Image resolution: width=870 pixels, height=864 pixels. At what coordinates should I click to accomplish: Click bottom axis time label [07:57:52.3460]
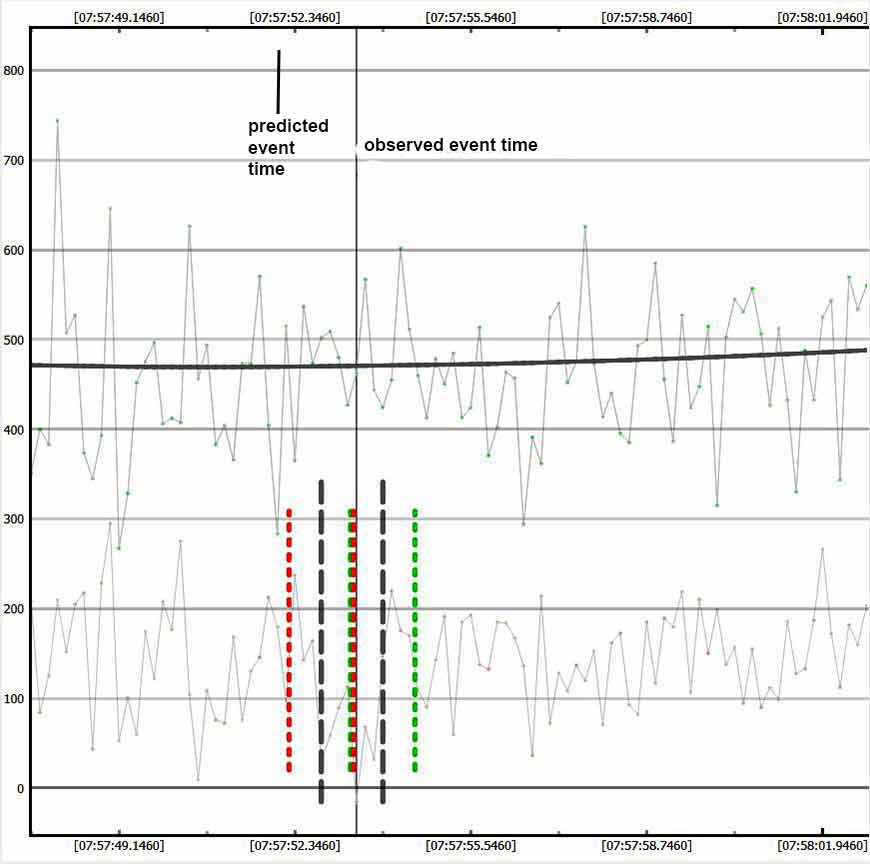295,846
